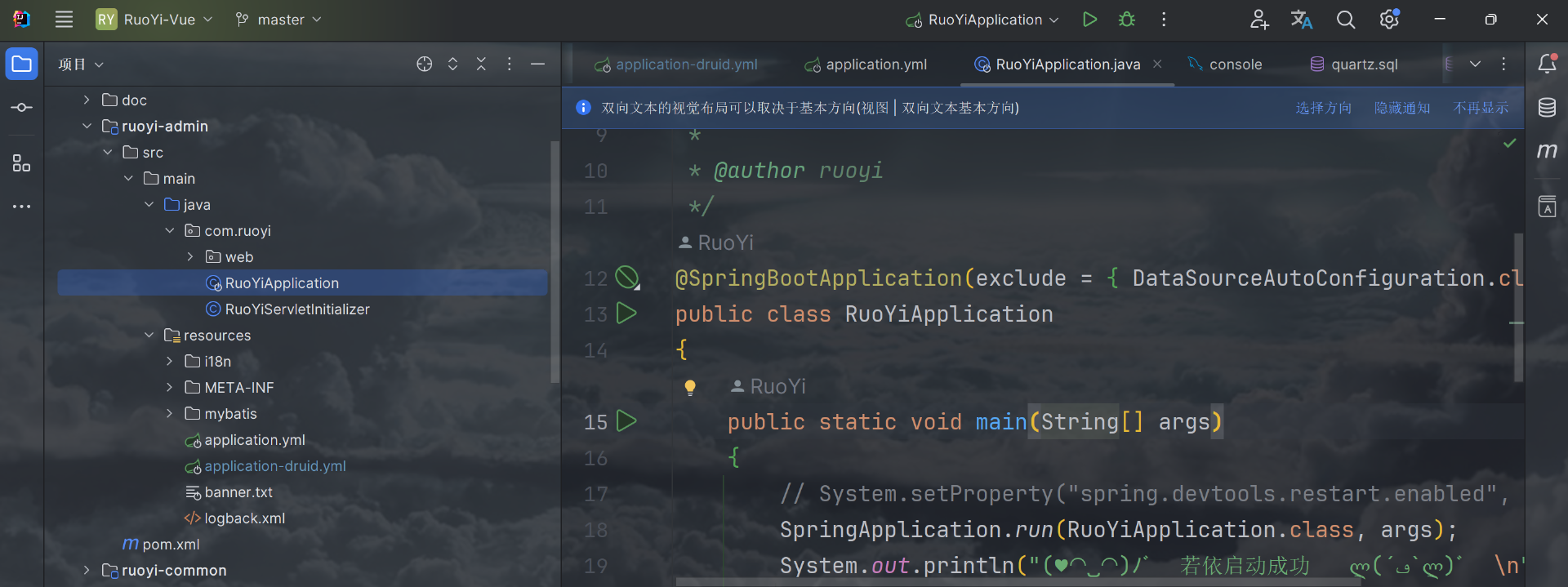Expand the i18n folder
The width and height of the screenshot is (1568, 587).
coord(169,361)
